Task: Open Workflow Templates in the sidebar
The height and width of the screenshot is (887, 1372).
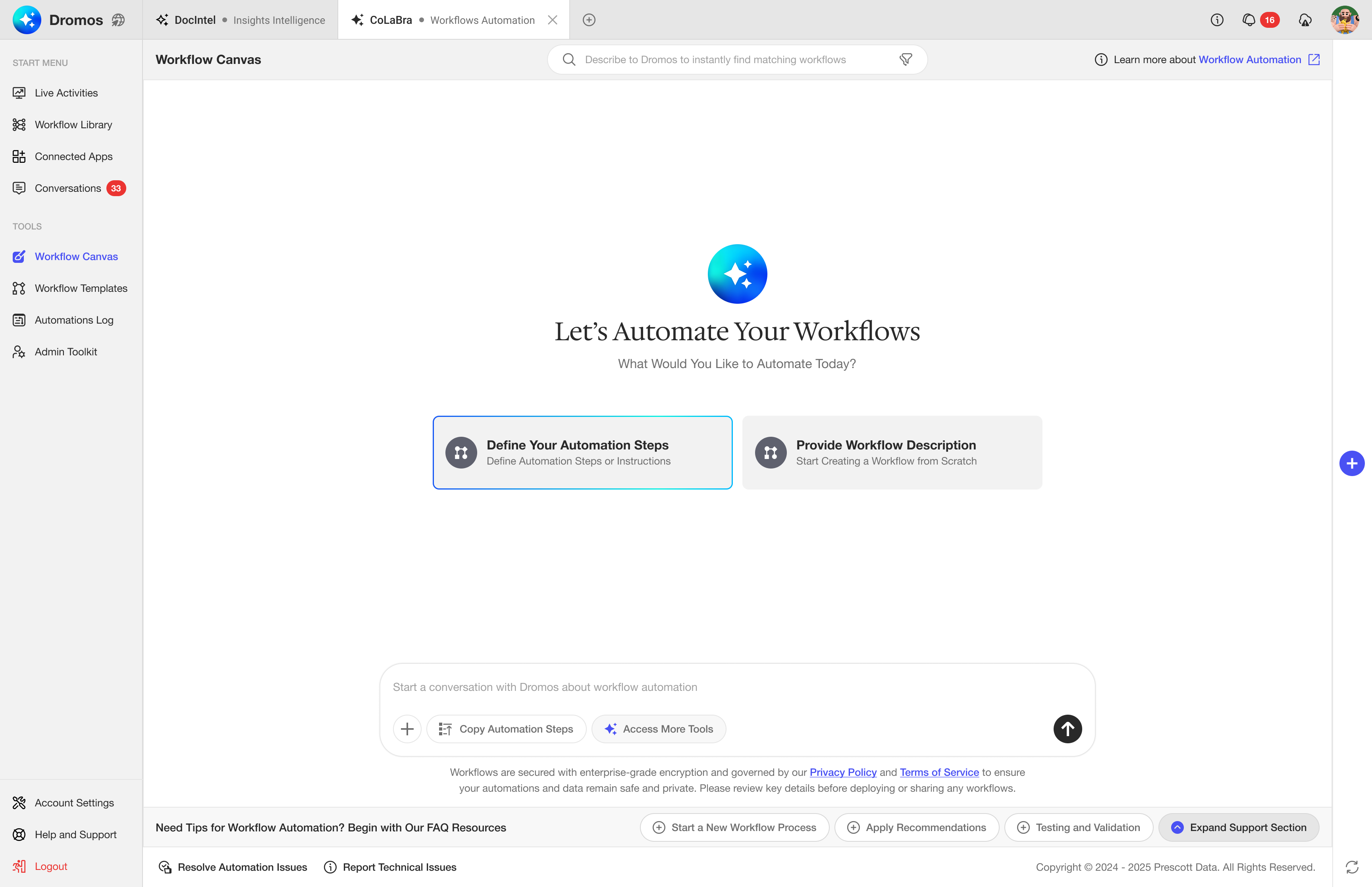Action: (81, 288)
